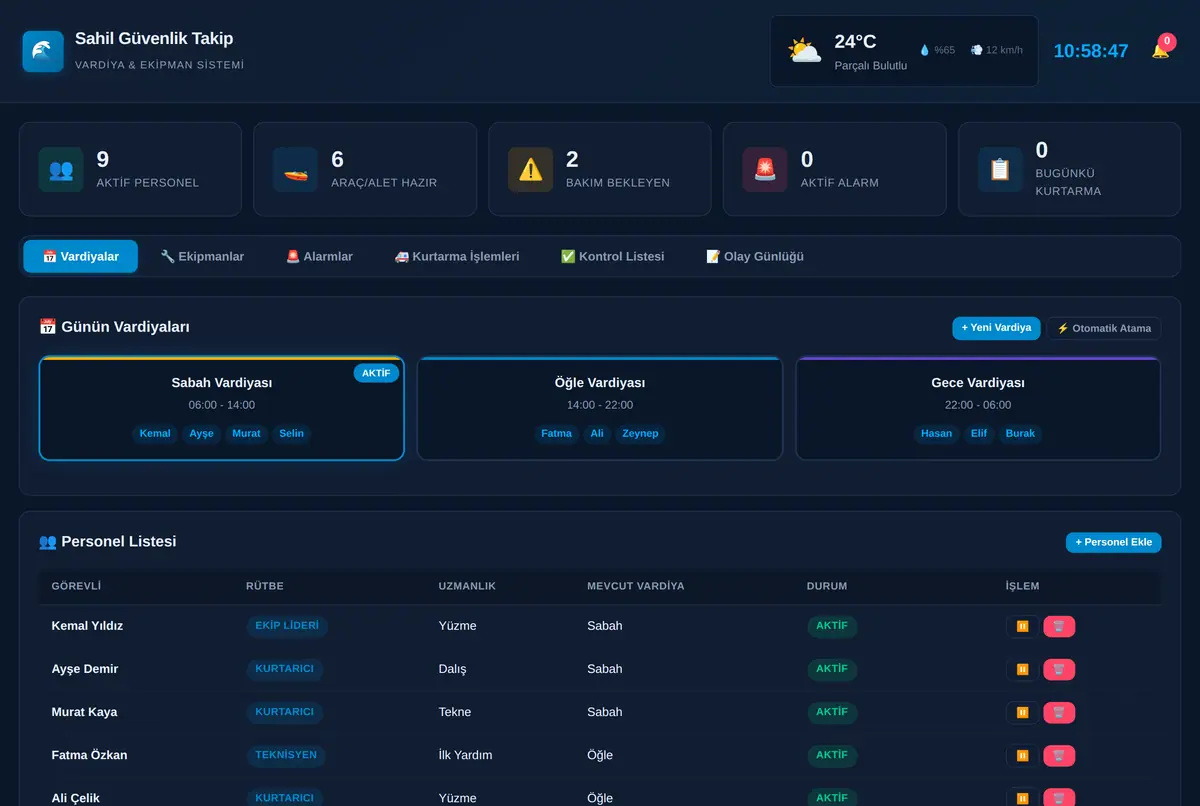The width and height of the screenshot is (1200, 806).
Task: Delete Fatma Özkan using the trash icon
Action: click(x=1059, y=756)
